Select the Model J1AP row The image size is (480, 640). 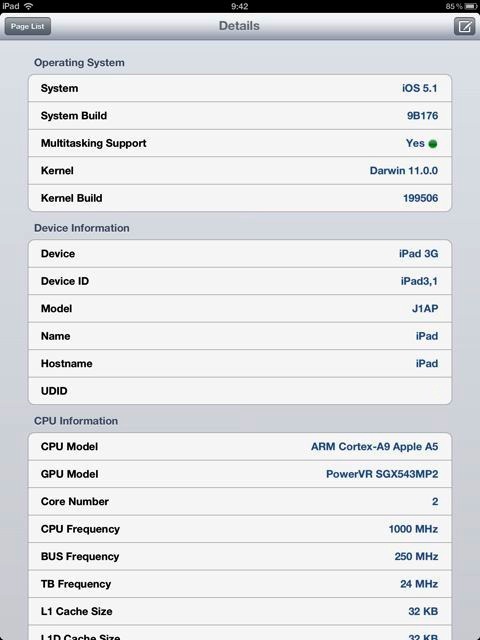pyautogui.click(x=240, y=309)
